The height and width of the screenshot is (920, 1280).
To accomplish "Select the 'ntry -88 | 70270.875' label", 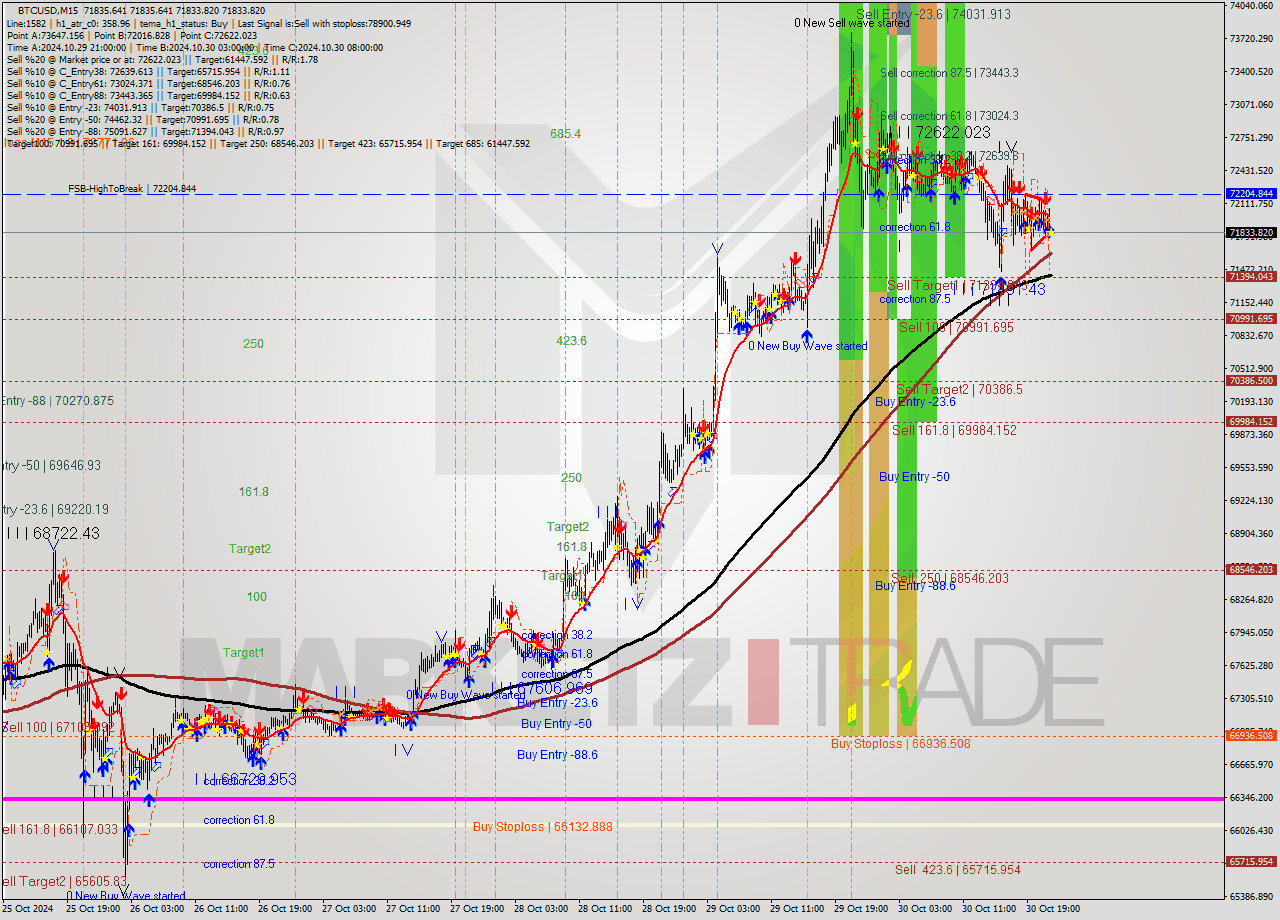I will tap(57, 401).
